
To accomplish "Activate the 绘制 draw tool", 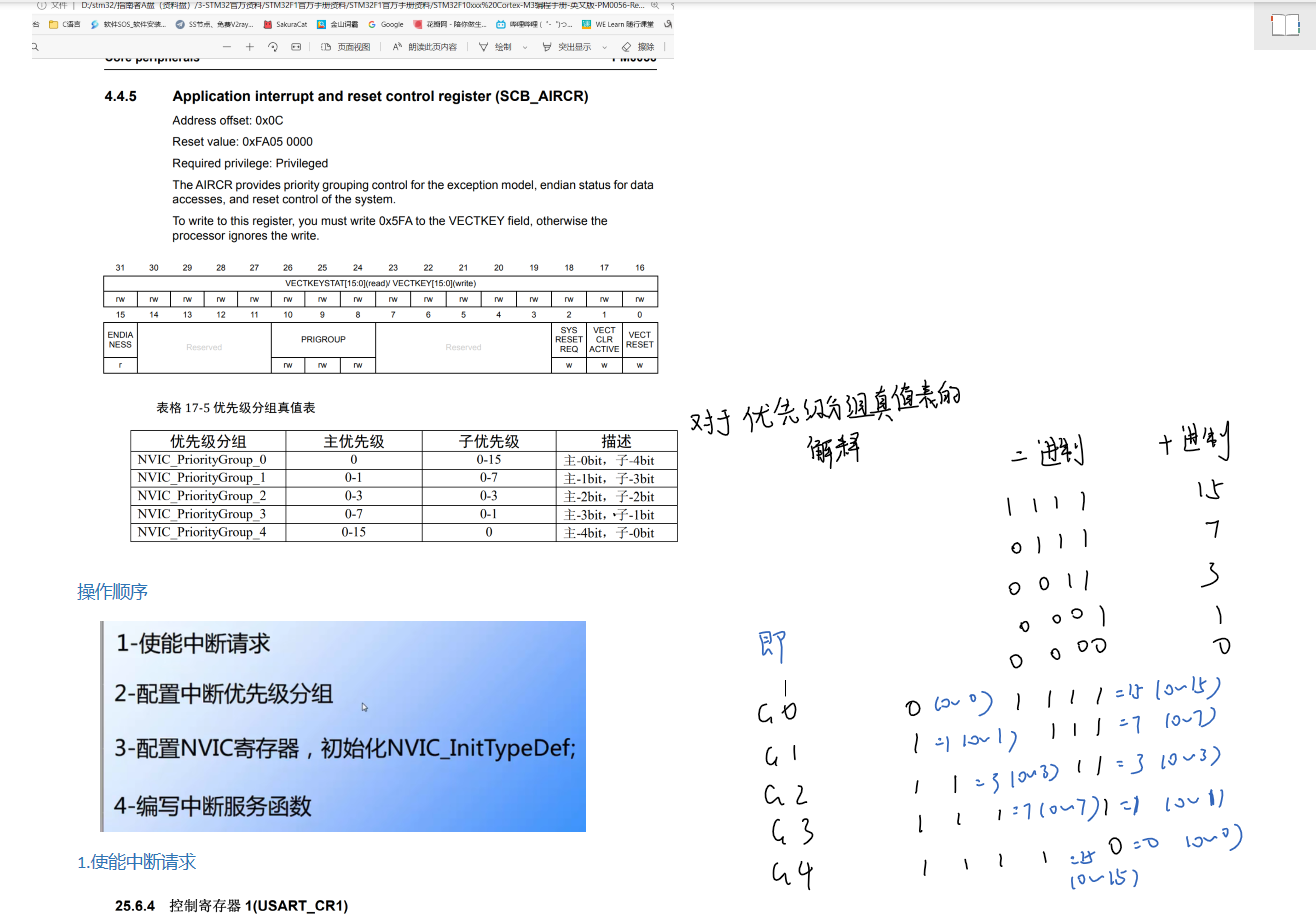I will point(495,47).
